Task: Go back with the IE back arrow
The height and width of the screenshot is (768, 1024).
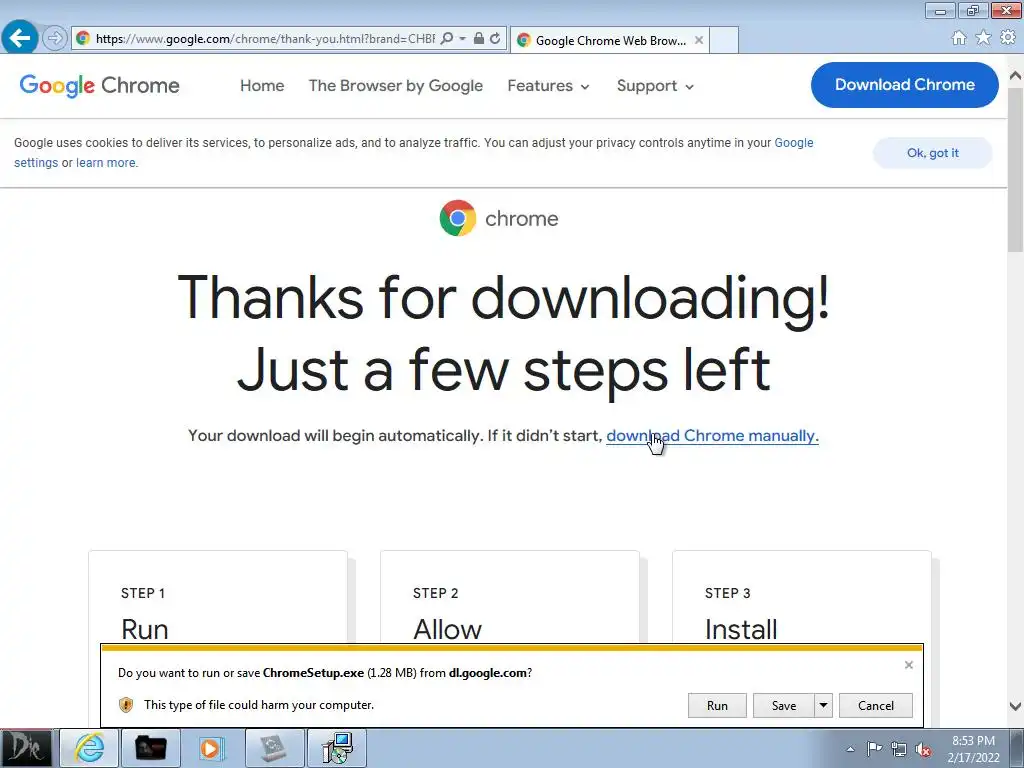Action: [20, 38]
